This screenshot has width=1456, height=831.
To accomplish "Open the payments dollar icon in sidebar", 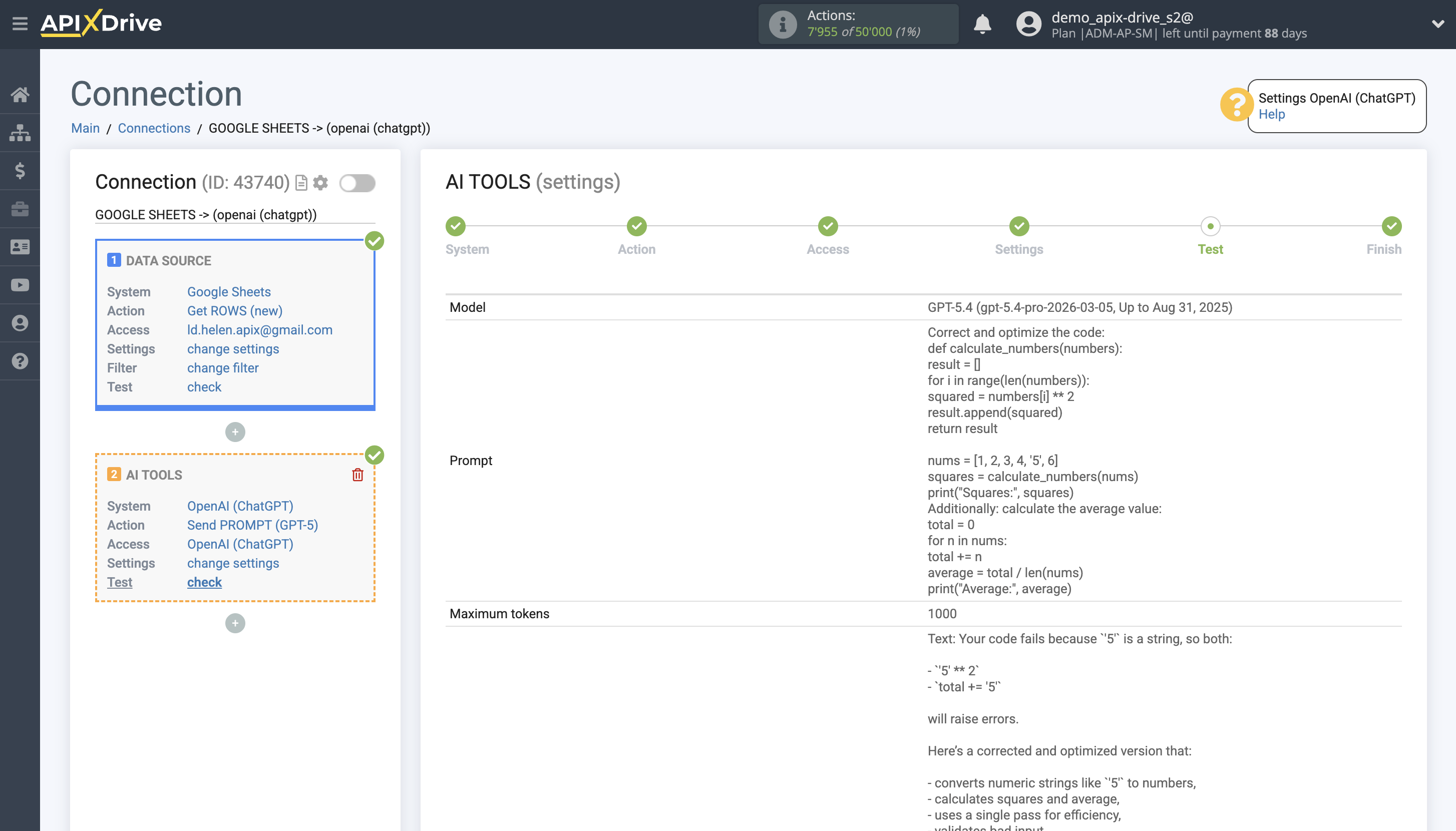I will point(20,171).
